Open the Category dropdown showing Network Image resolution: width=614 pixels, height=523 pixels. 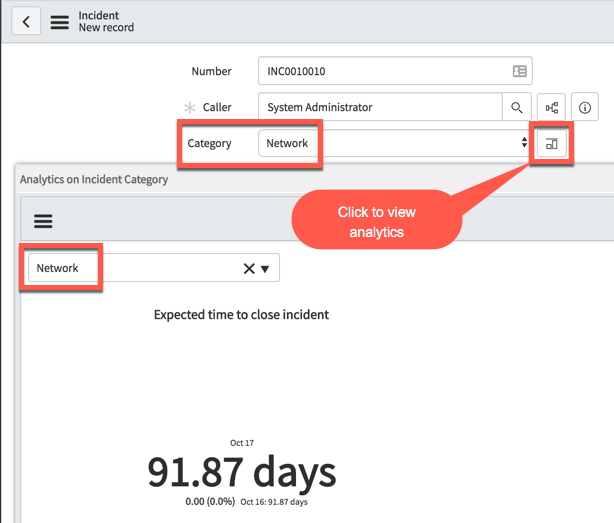[393, 143]
